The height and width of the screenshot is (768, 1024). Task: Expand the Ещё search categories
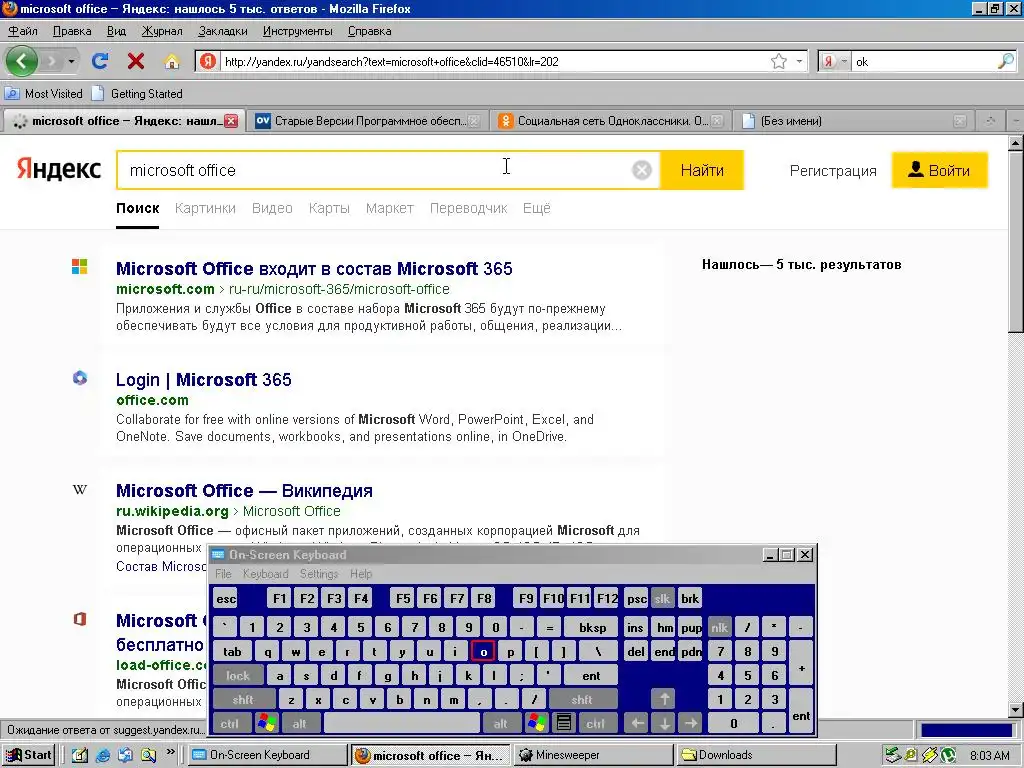[x=537, y=208]
